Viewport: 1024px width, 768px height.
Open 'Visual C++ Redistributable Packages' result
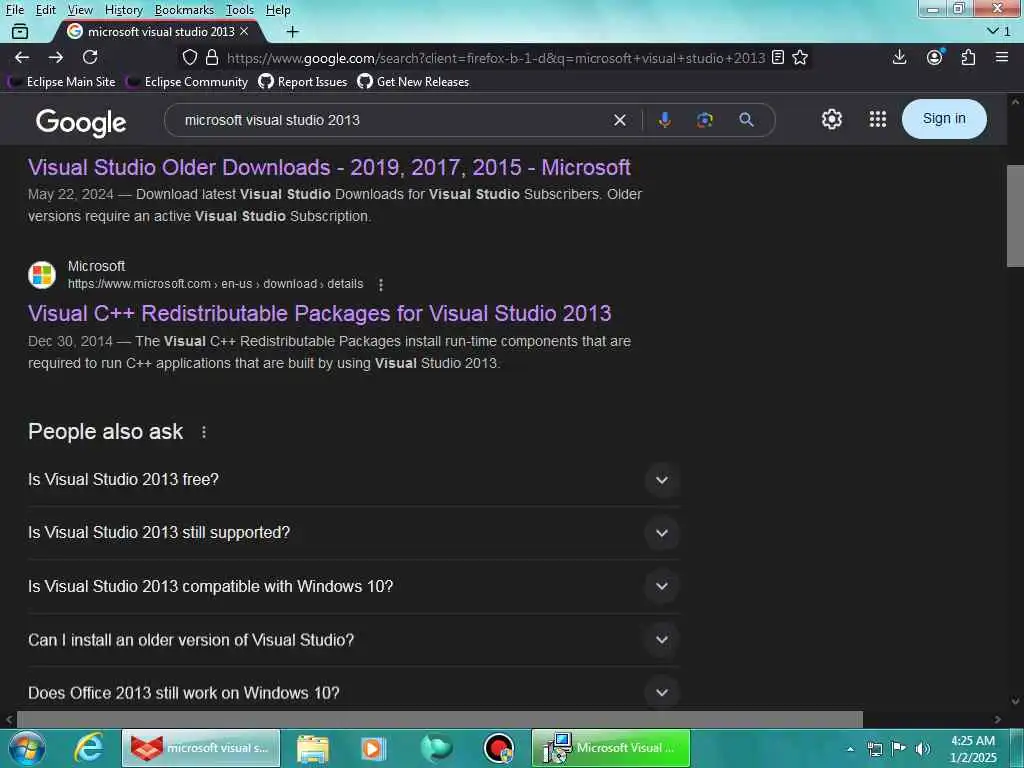pos(319,313)
